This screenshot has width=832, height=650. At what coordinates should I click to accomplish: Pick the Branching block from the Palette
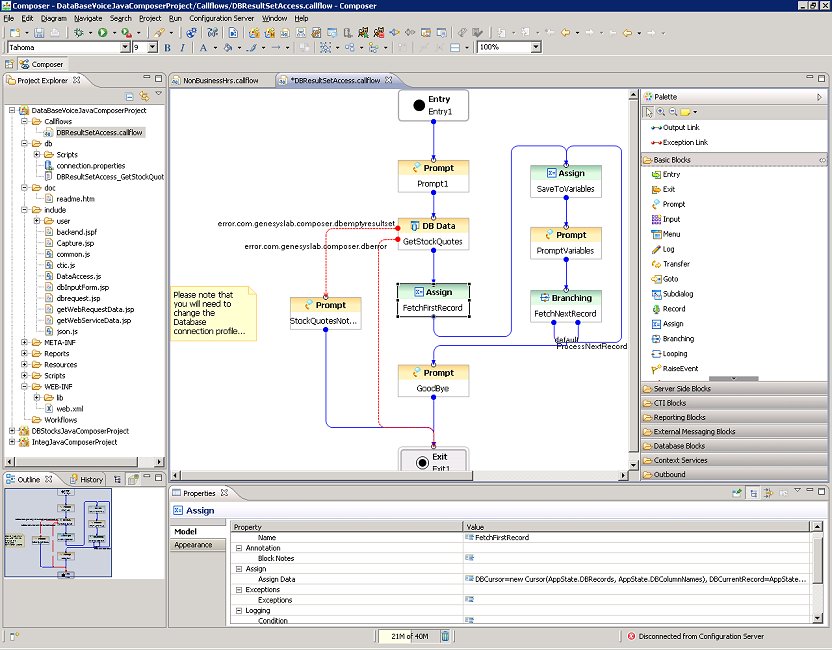point(677,339)
